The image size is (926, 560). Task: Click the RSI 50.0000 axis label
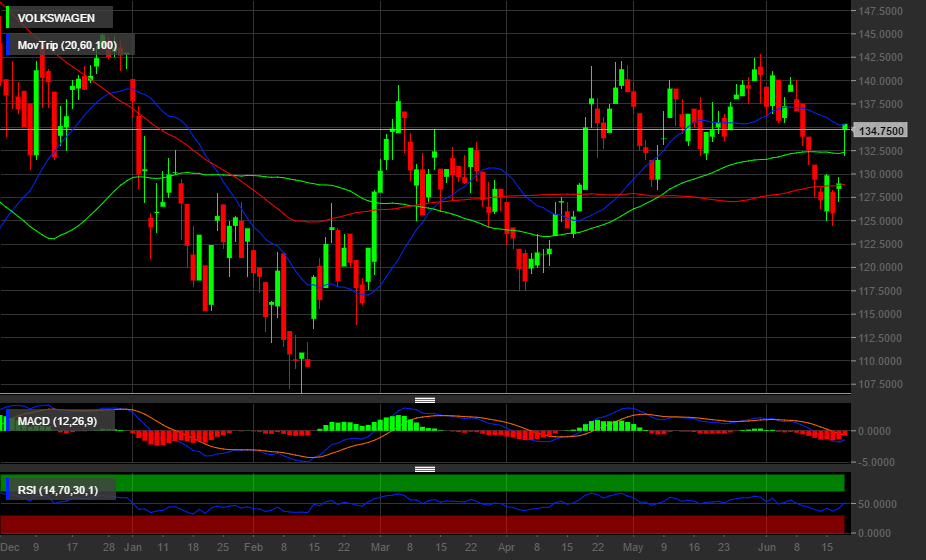[x=877, y=504]
